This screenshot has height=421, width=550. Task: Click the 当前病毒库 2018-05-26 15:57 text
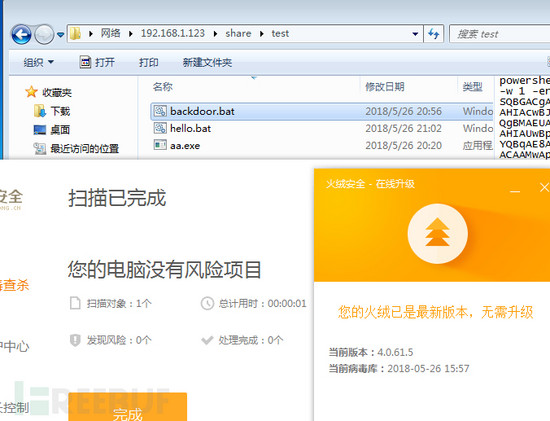click(399, 368)
